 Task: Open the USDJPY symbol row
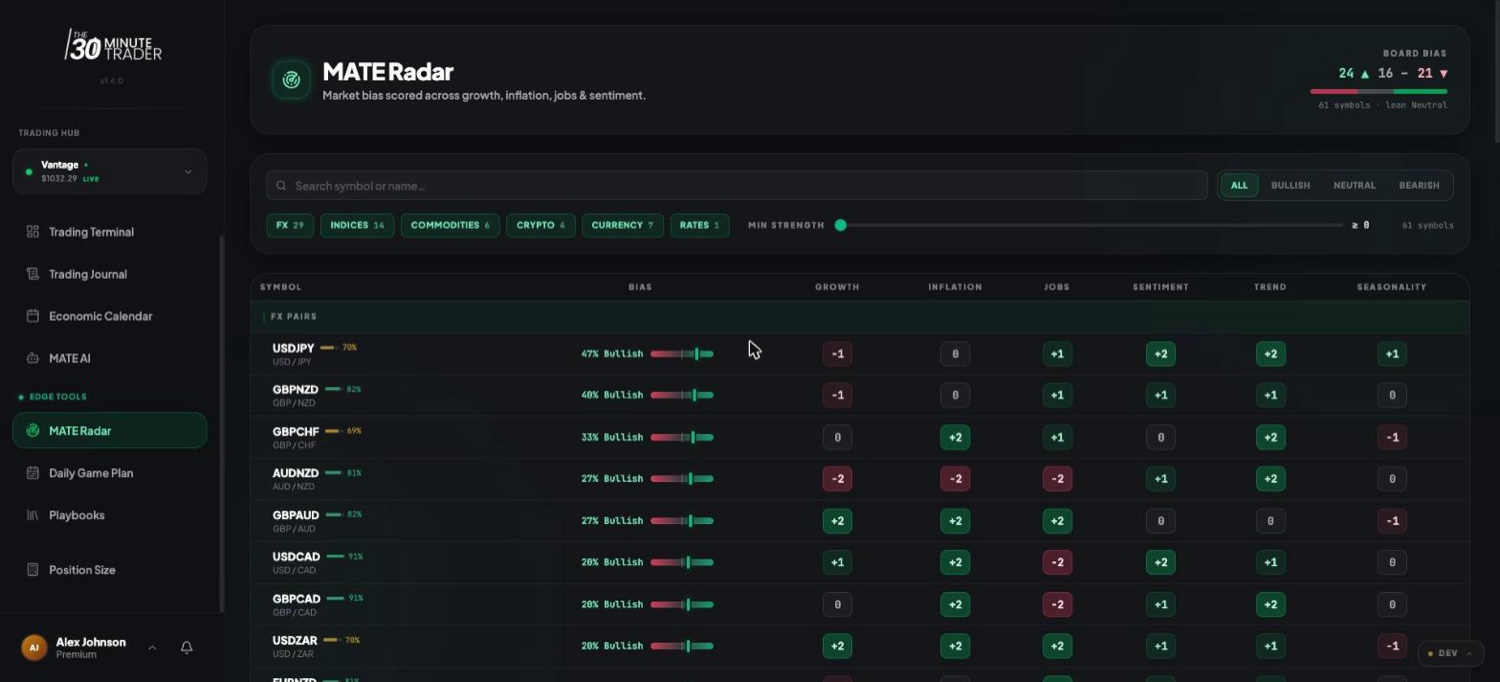[x=860, y=354]
